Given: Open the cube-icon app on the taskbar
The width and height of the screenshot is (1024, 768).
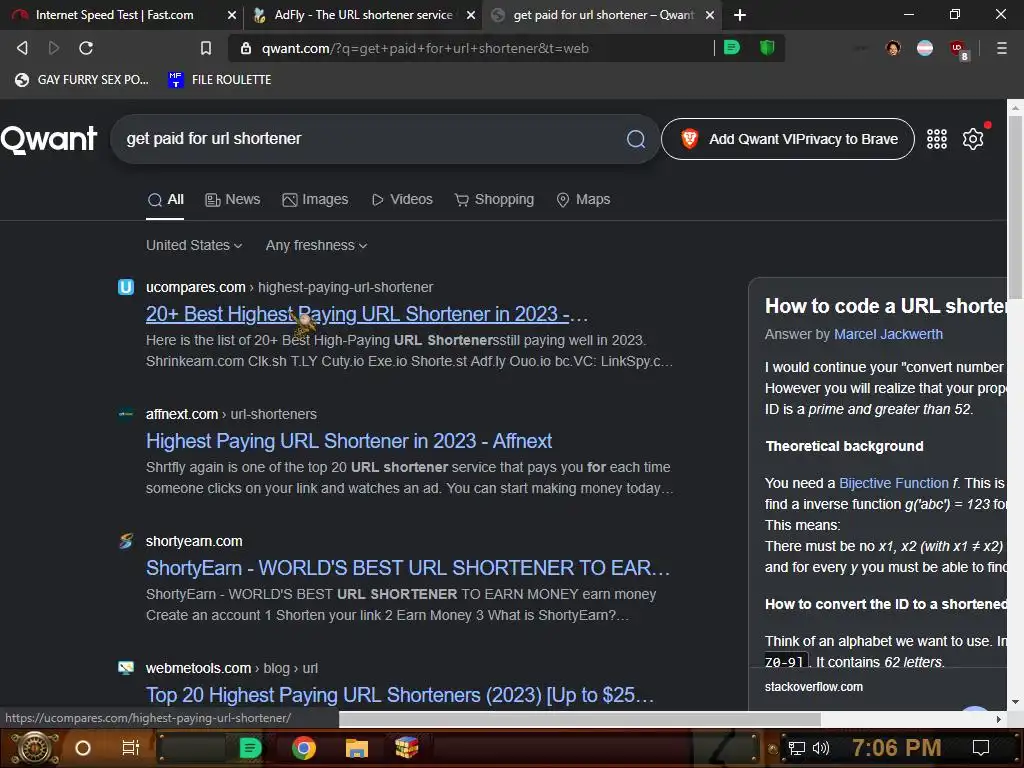Looking at the screenshot, I should pyautogui.click(x=406, y=747).
